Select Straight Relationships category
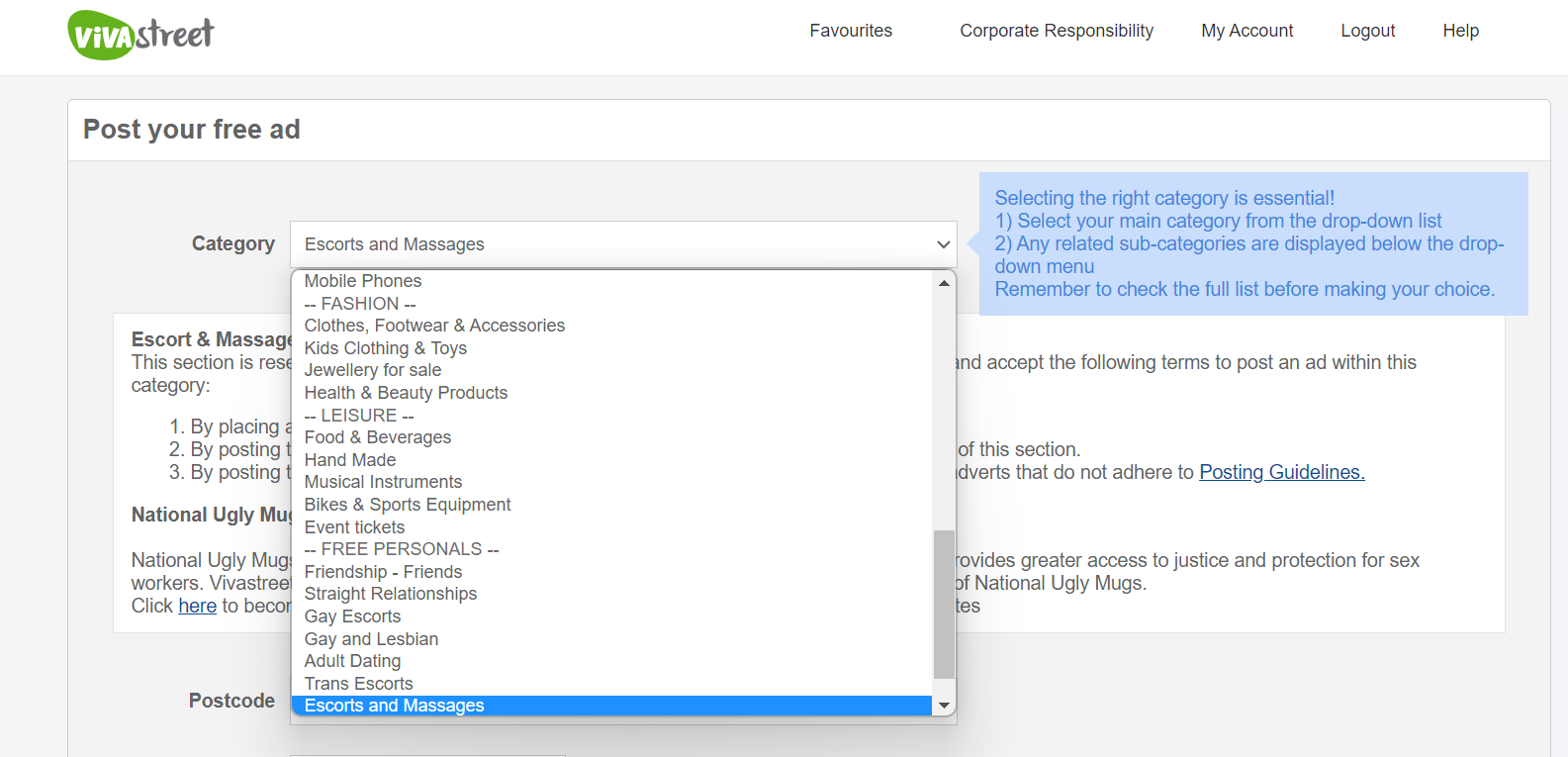 [x=611, y=594]
